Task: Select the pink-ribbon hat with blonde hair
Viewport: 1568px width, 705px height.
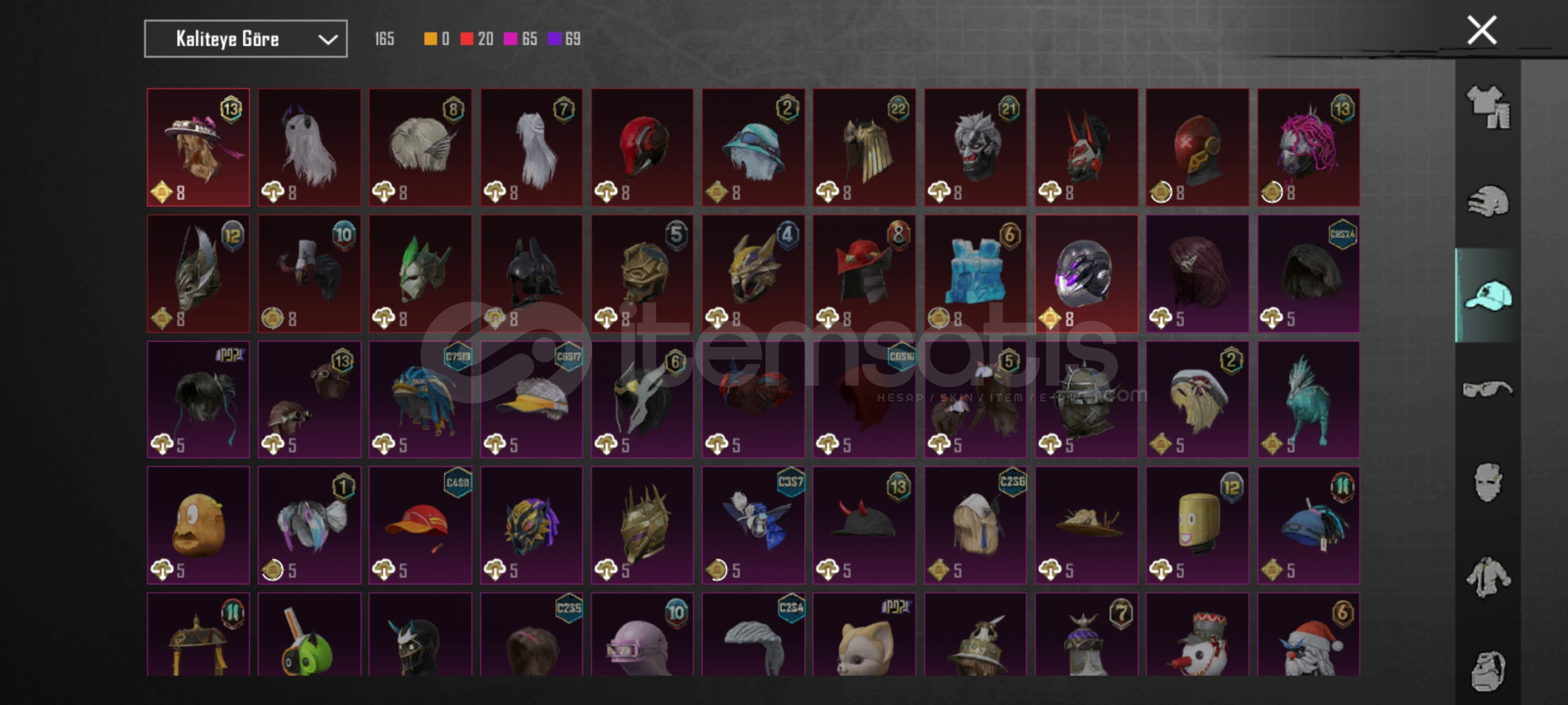Action: [x=199, y=148]
